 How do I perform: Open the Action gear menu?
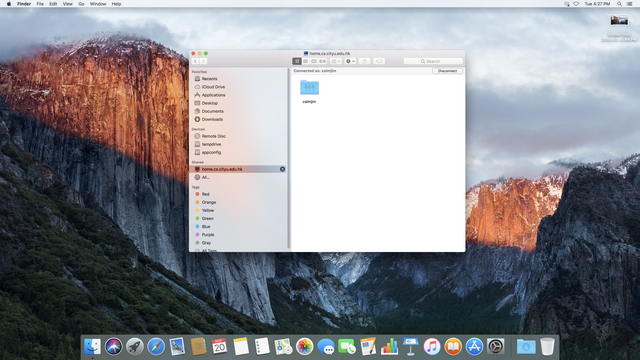coord(350,61)
